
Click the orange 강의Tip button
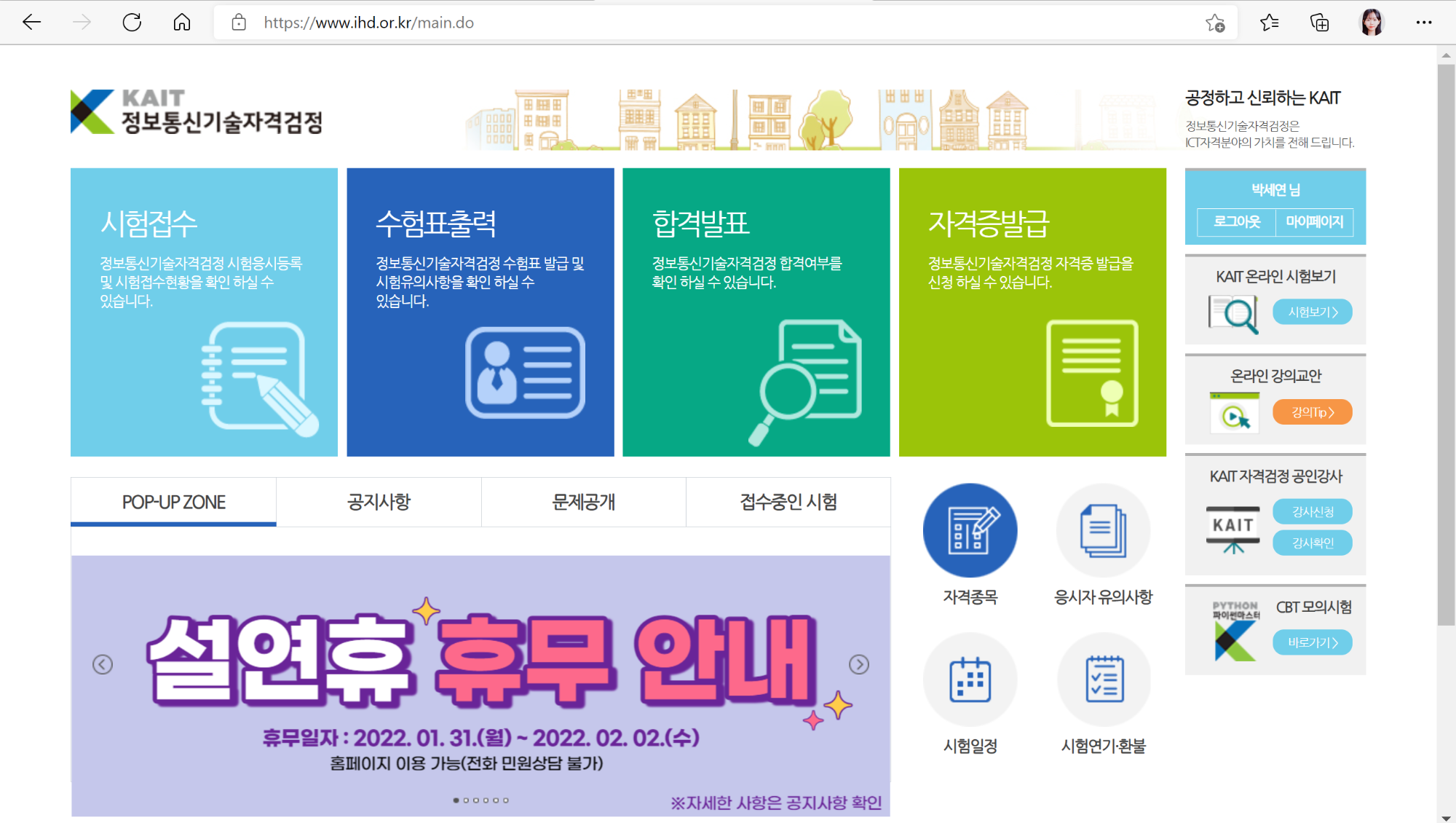pos(1312,412)
